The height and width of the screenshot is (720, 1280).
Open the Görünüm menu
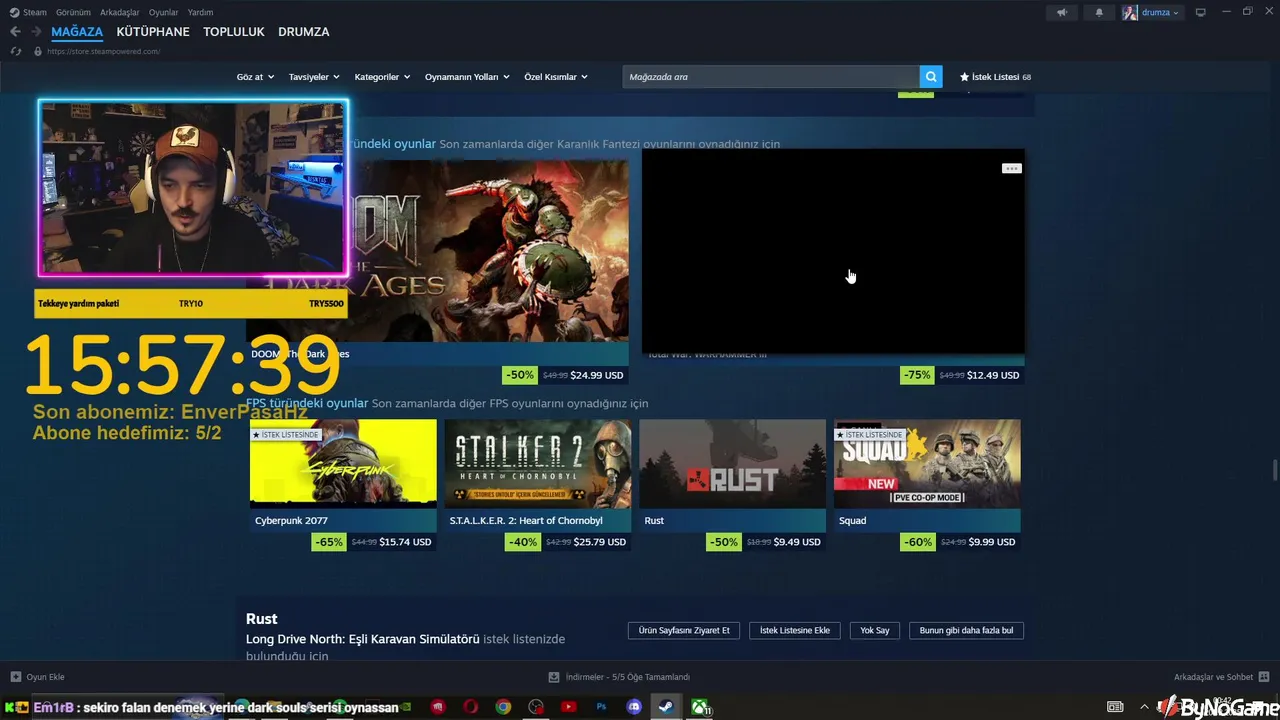point(73,12)
